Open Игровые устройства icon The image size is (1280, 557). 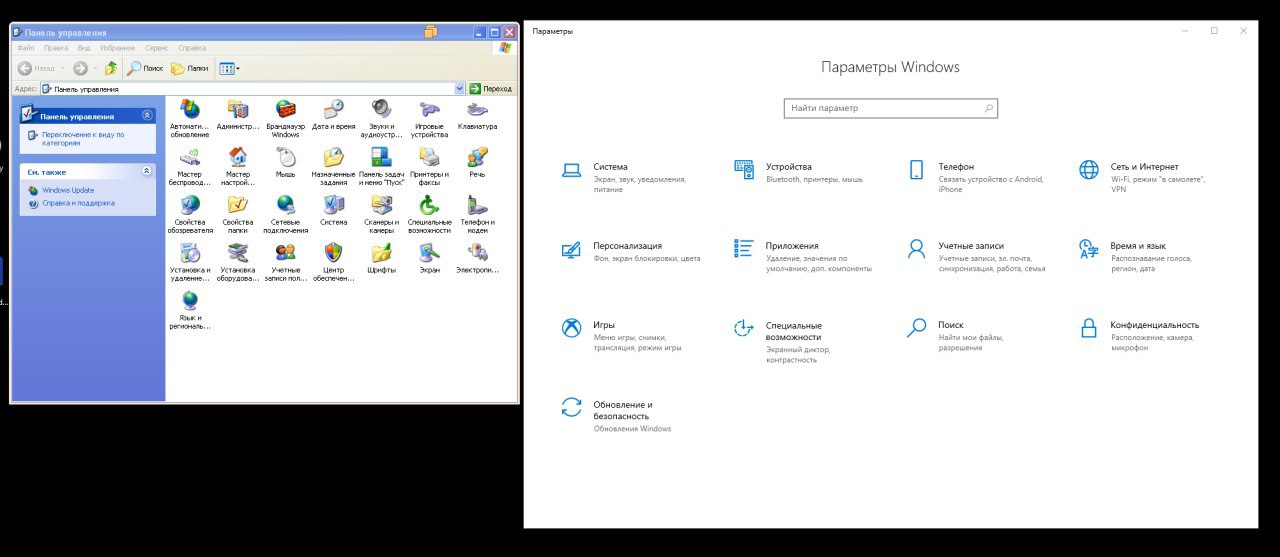[429, 108]
